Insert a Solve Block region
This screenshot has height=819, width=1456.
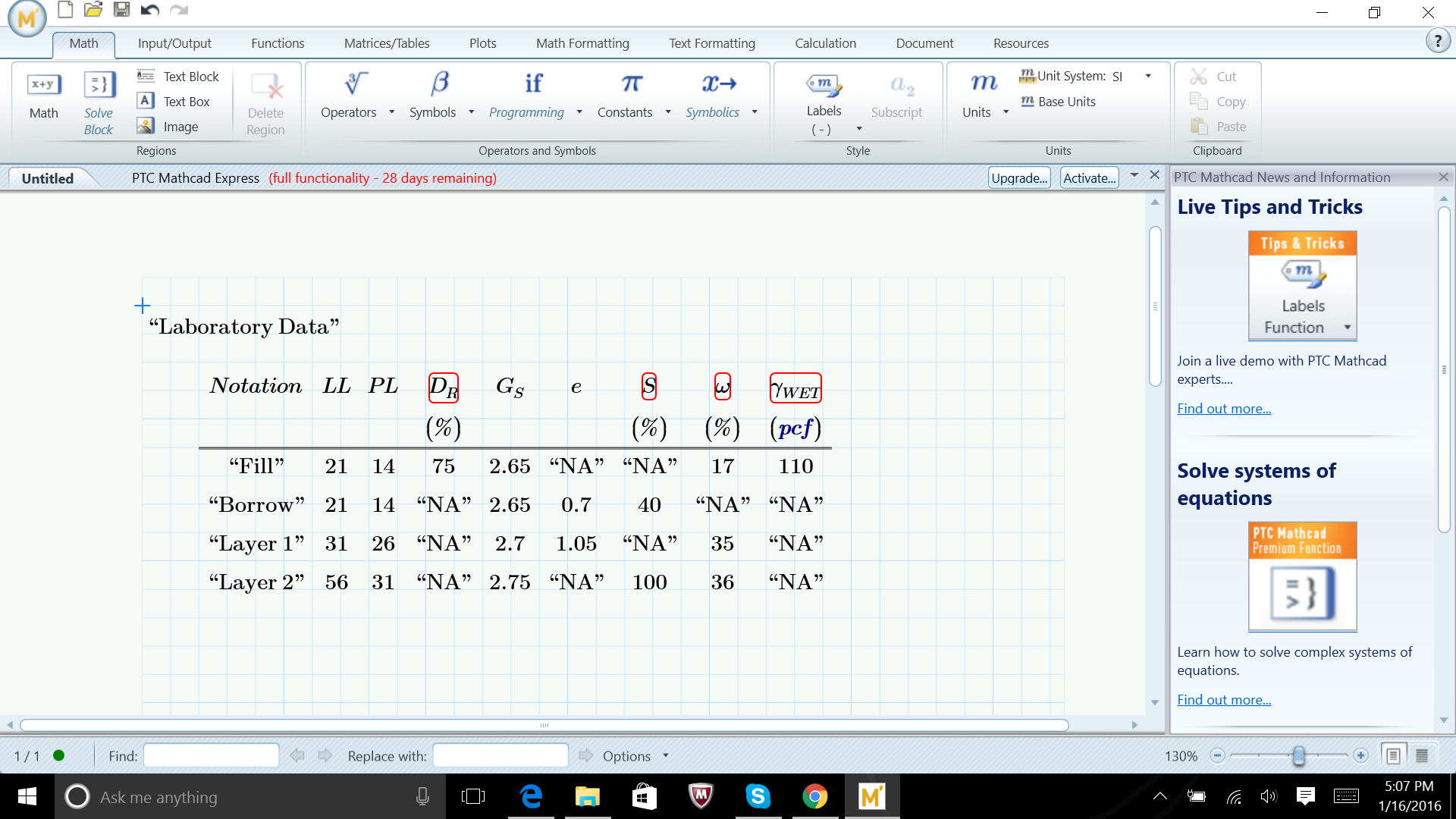tap(99, 102)
